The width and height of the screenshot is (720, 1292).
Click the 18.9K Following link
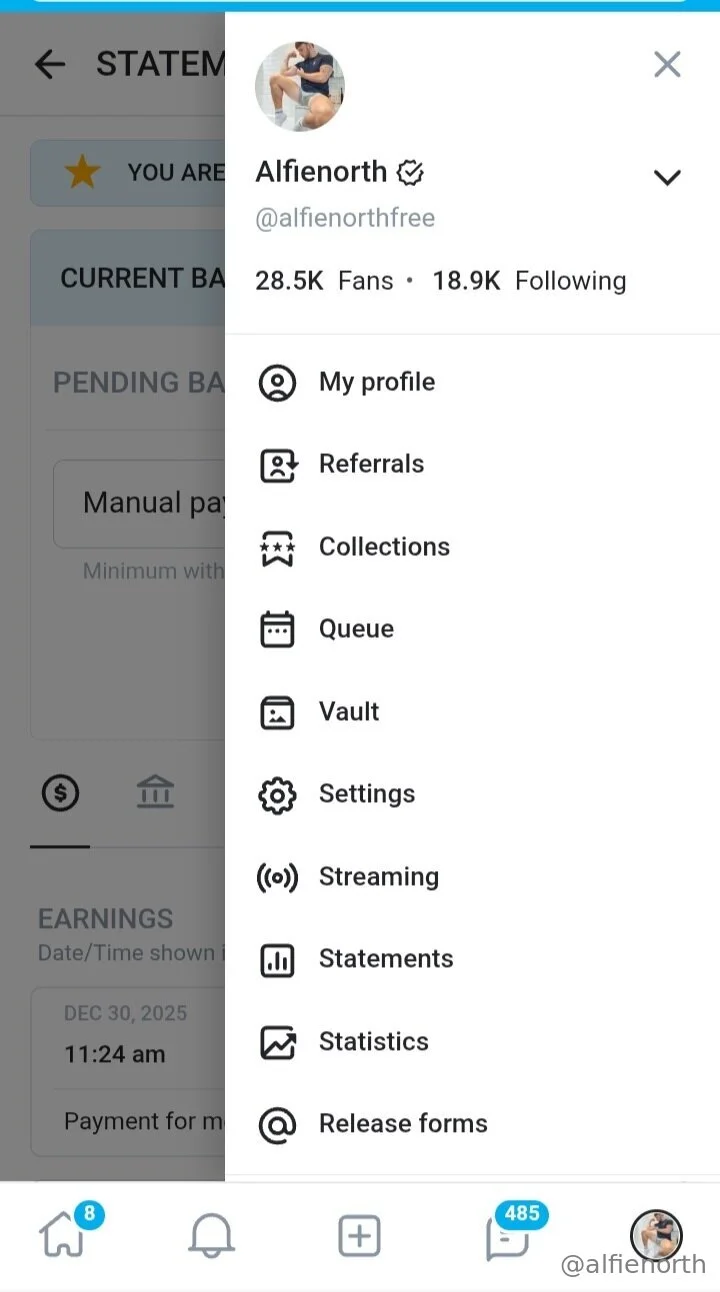click(529, 281)
